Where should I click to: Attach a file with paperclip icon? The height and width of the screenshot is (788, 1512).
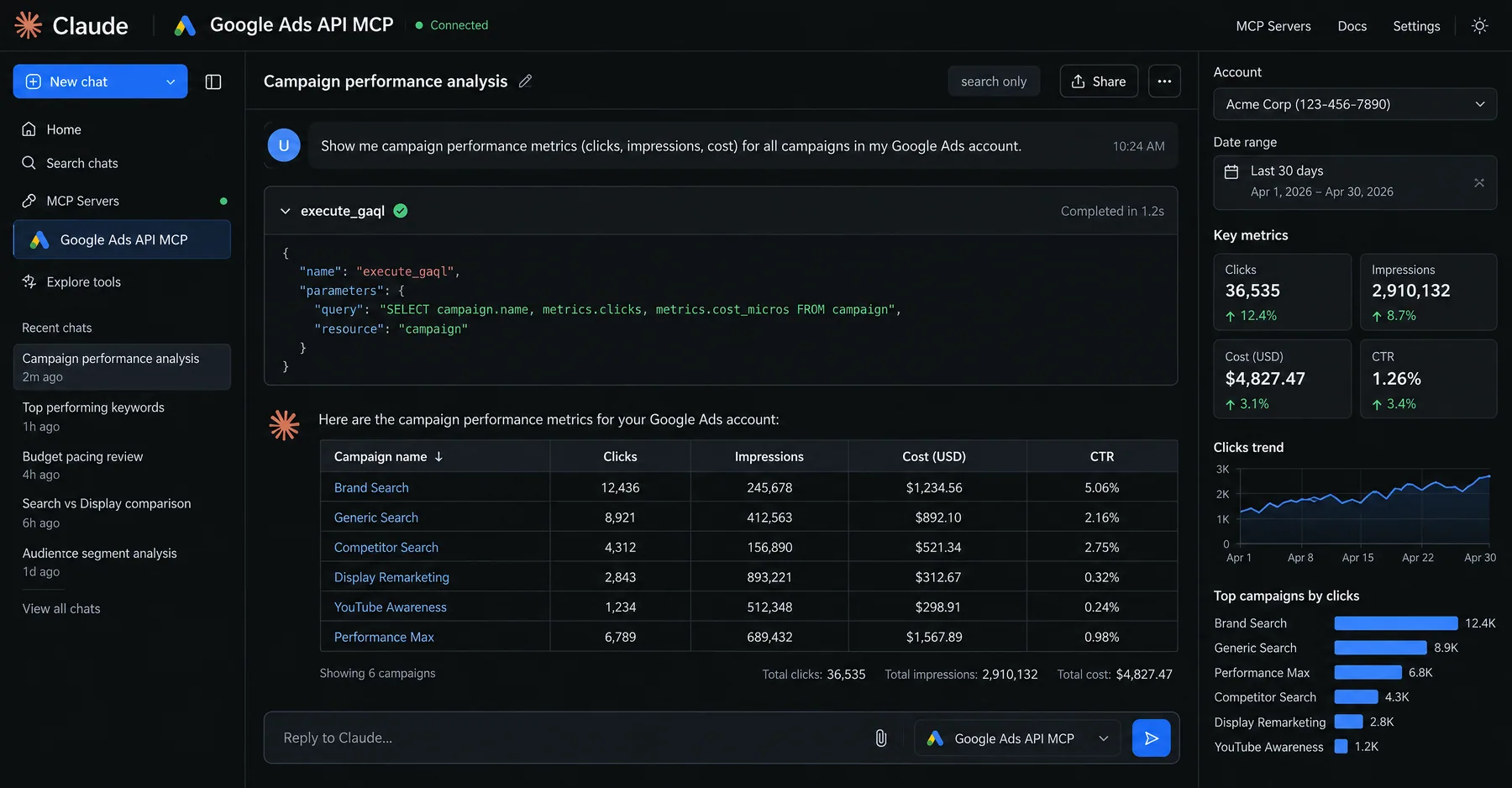click(880, 738)
